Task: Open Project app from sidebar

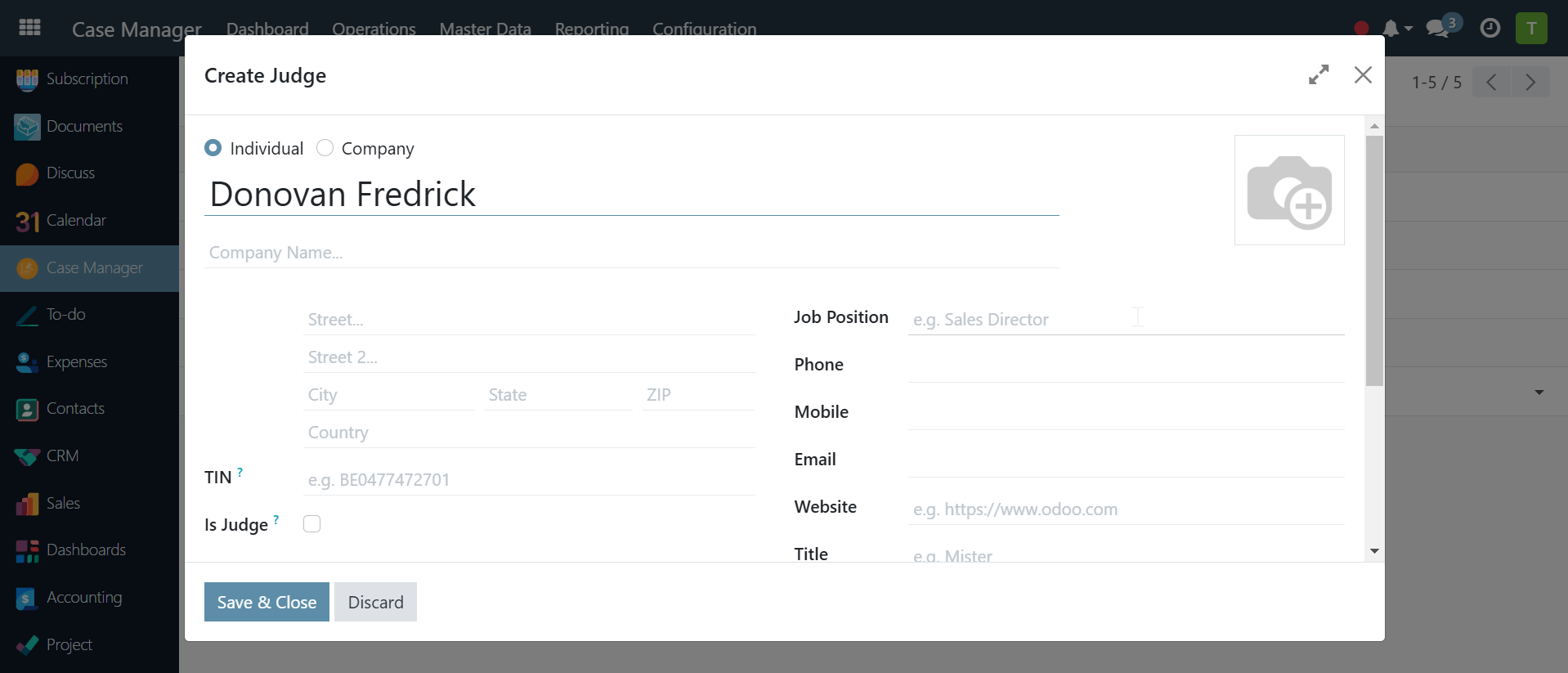Action: 89,645
